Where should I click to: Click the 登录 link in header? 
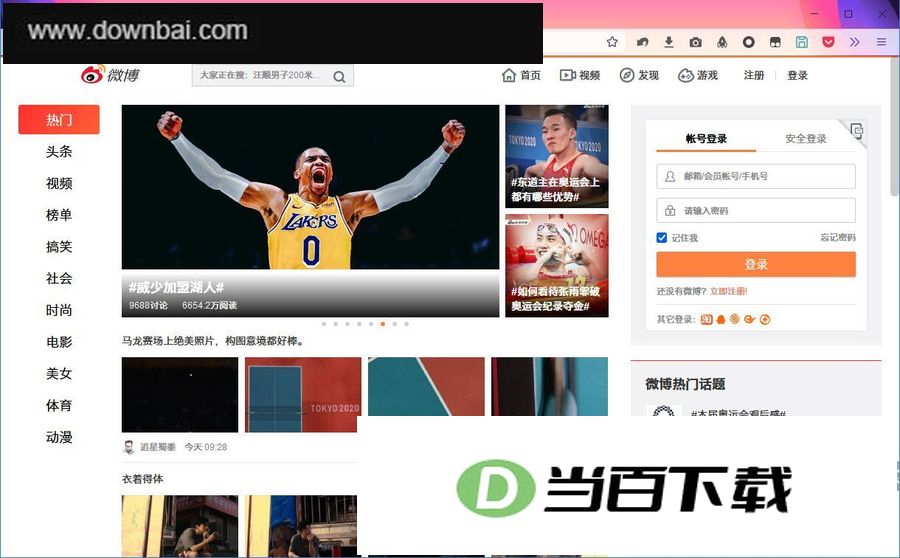pos(797,75)
